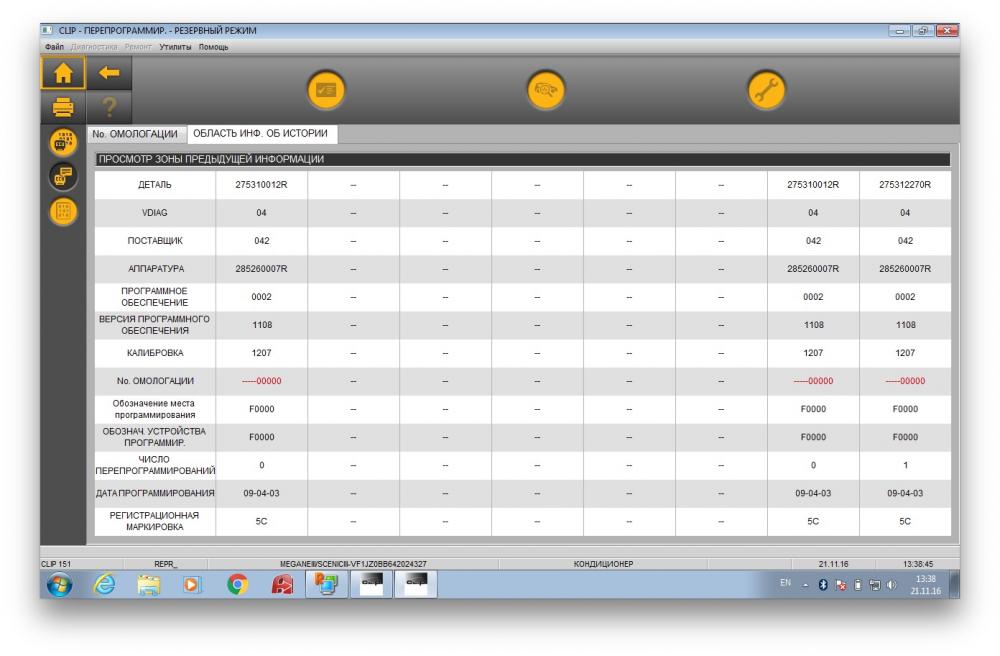The width and height of the screenshot is (1000, 656).
Task: Click the EN language indicator in tray
Action: coord(785,583)
